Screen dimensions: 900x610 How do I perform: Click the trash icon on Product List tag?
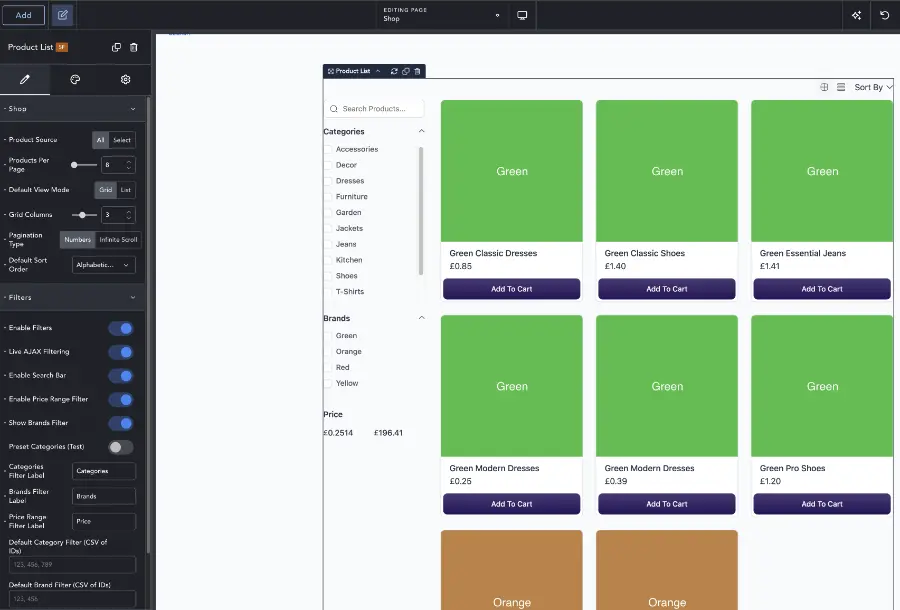(x=417, y=71)
